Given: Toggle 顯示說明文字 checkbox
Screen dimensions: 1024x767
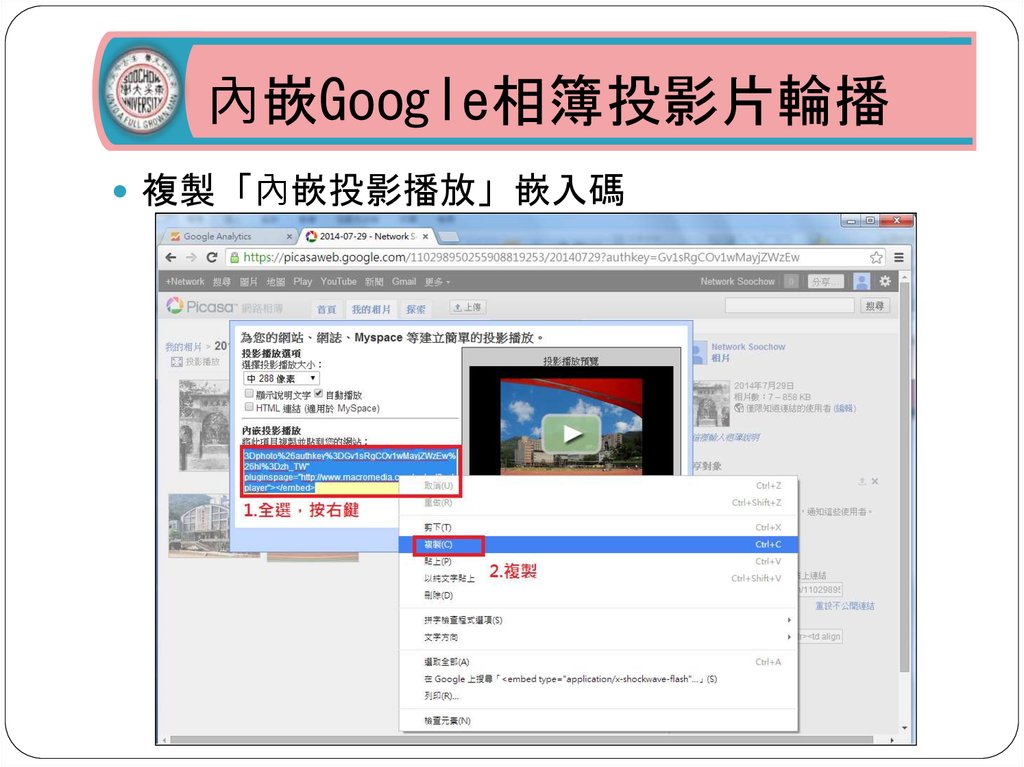Looking at the screenshot, I should [249, 394].
